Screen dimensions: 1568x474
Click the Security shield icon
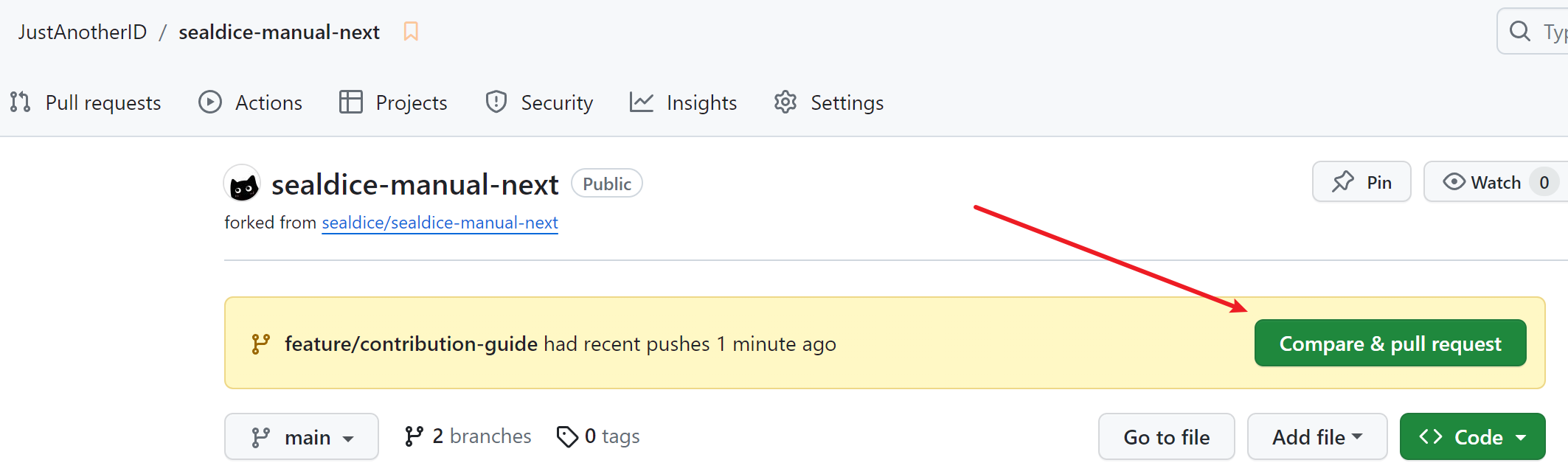coord(496,102)
